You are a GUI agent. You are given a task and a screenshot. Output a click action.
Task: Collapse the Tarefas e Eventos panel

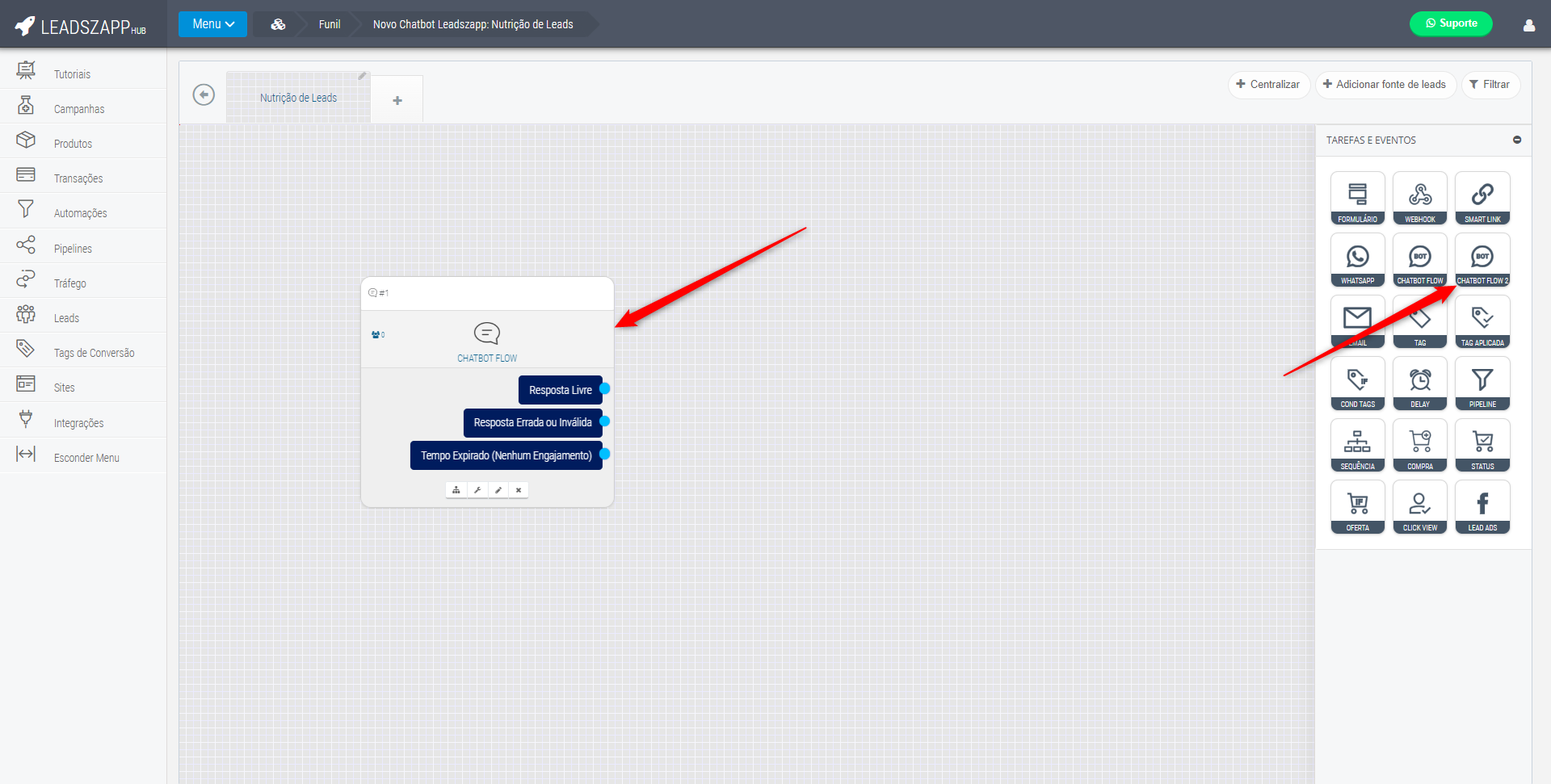click(1516, 140)
